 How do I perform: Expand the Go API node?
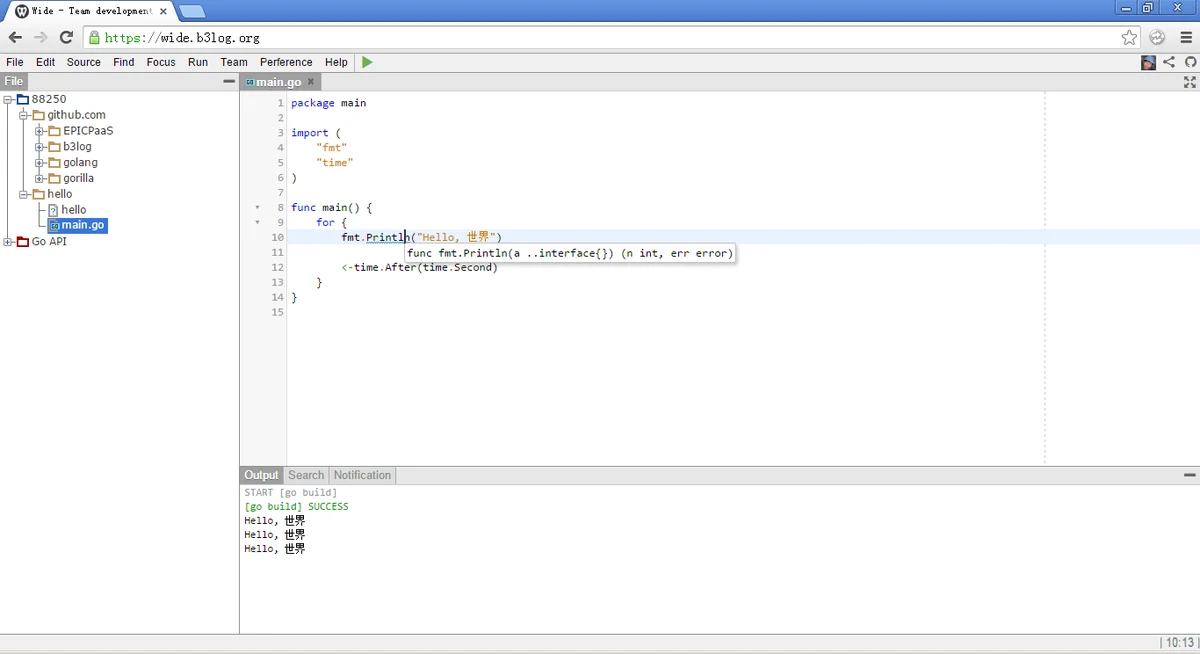[x=8, y=242]
